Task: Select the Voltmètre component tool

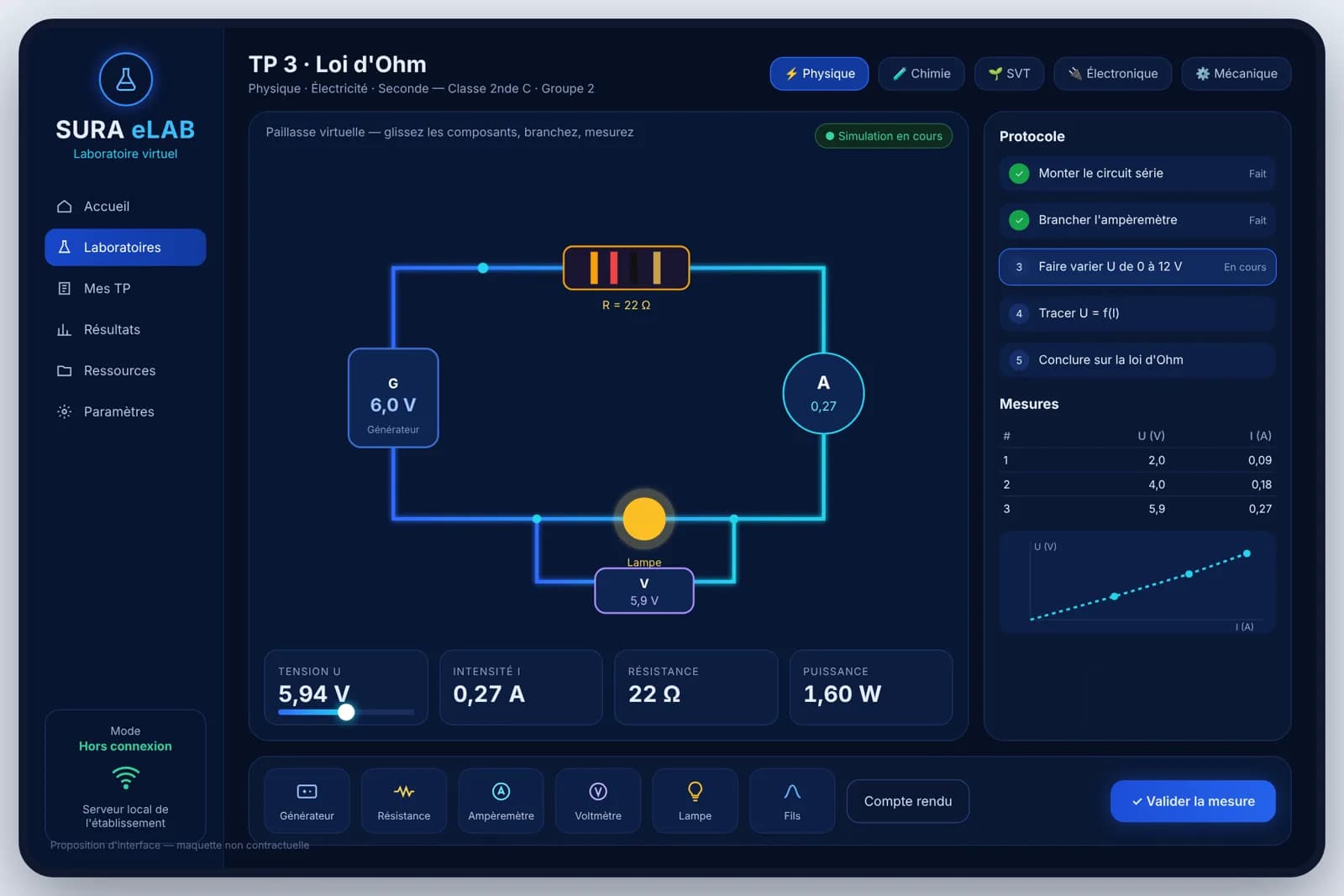Action: (x=598, y=801)
